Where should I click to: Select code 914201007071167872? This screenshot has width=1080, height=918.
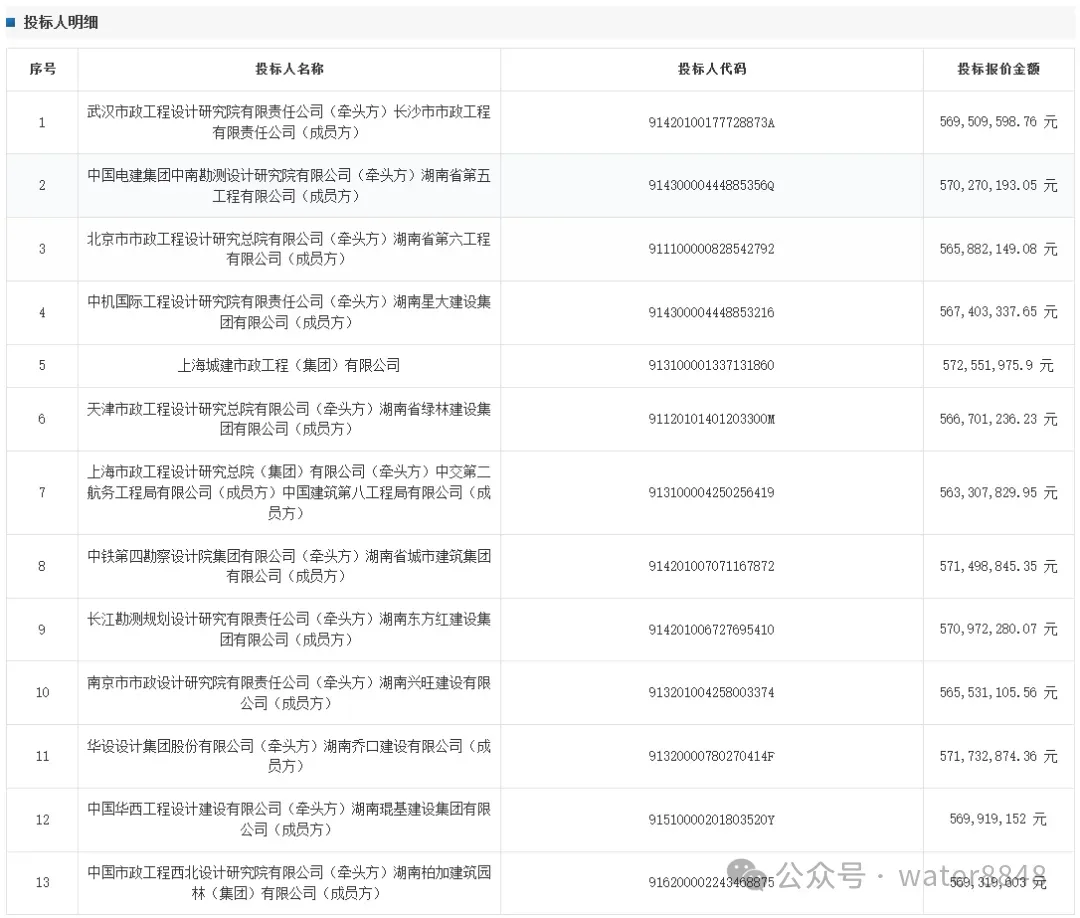click(x=712, y=566)
